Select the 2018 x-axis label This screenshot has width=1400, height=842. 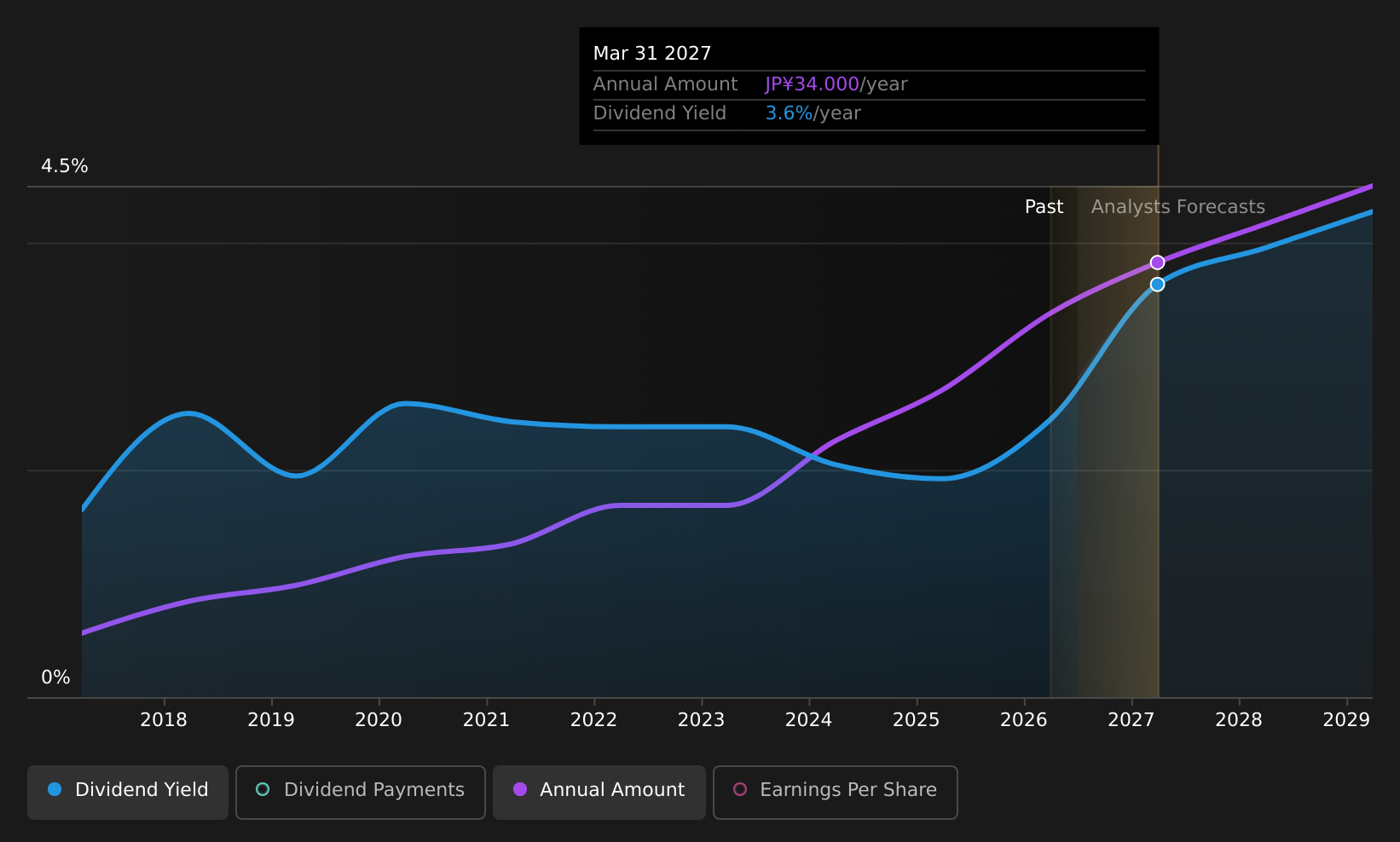pos(164,720)
